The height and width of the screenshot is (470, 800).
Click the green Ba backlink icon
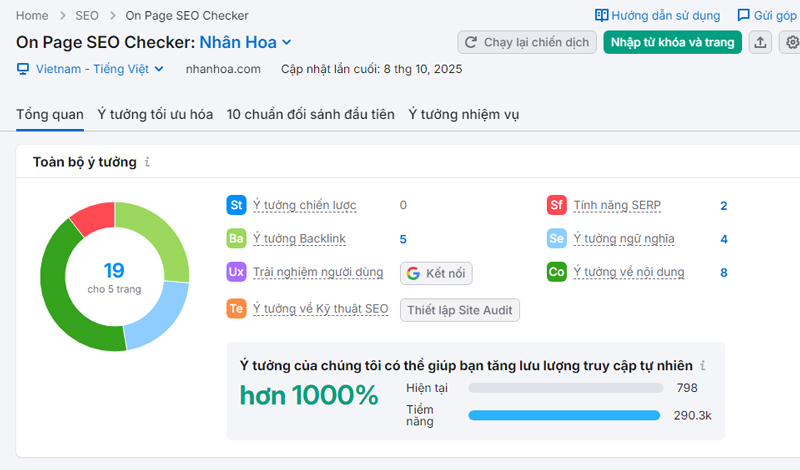[237, 238]
